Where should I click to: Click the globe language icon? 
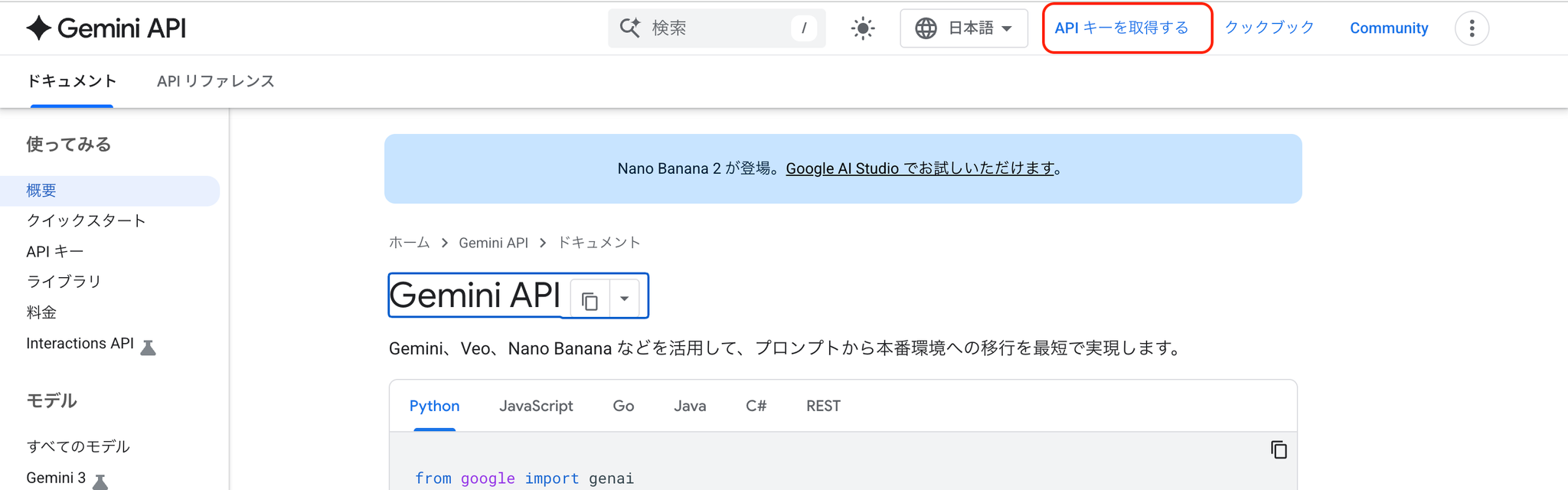926,28
